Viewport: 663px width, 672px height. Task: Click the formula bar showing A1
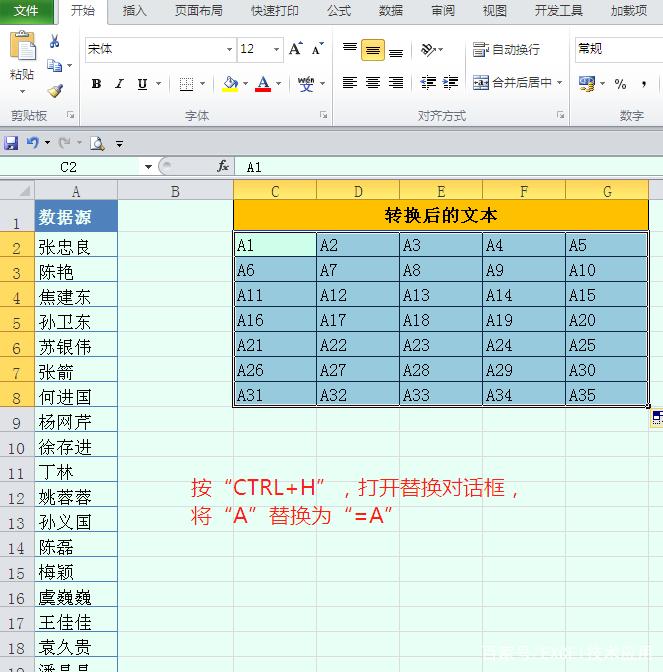coord(448,167)
